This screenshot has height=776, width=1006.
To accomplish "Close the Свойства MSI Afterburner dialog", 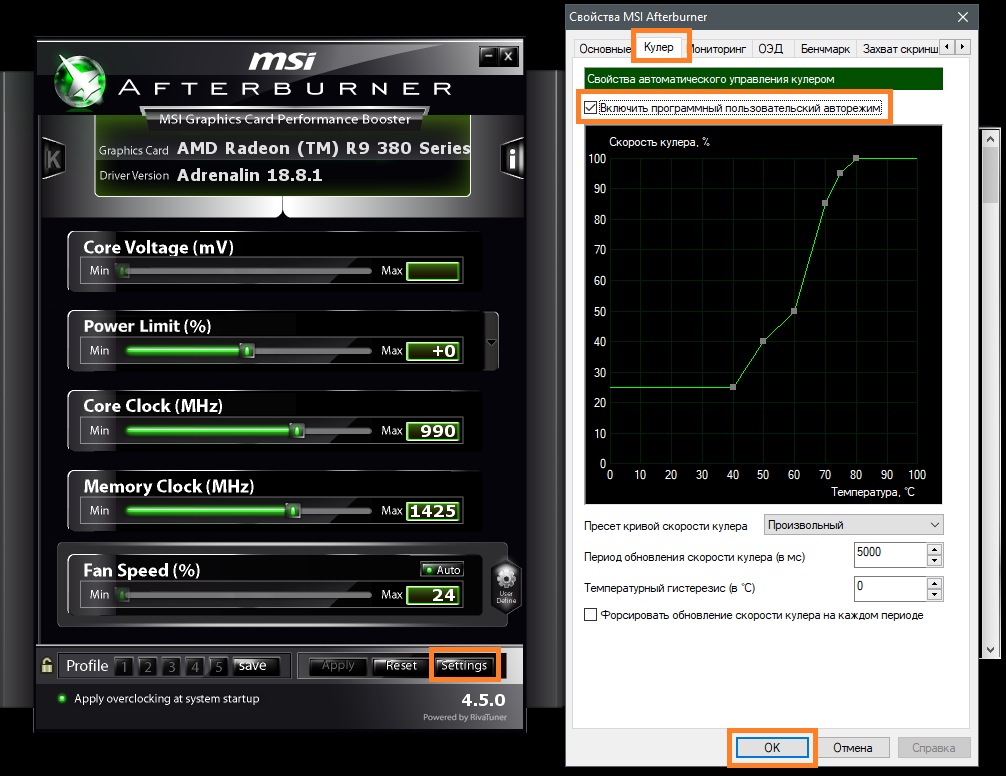I will (x=962, y=17).
